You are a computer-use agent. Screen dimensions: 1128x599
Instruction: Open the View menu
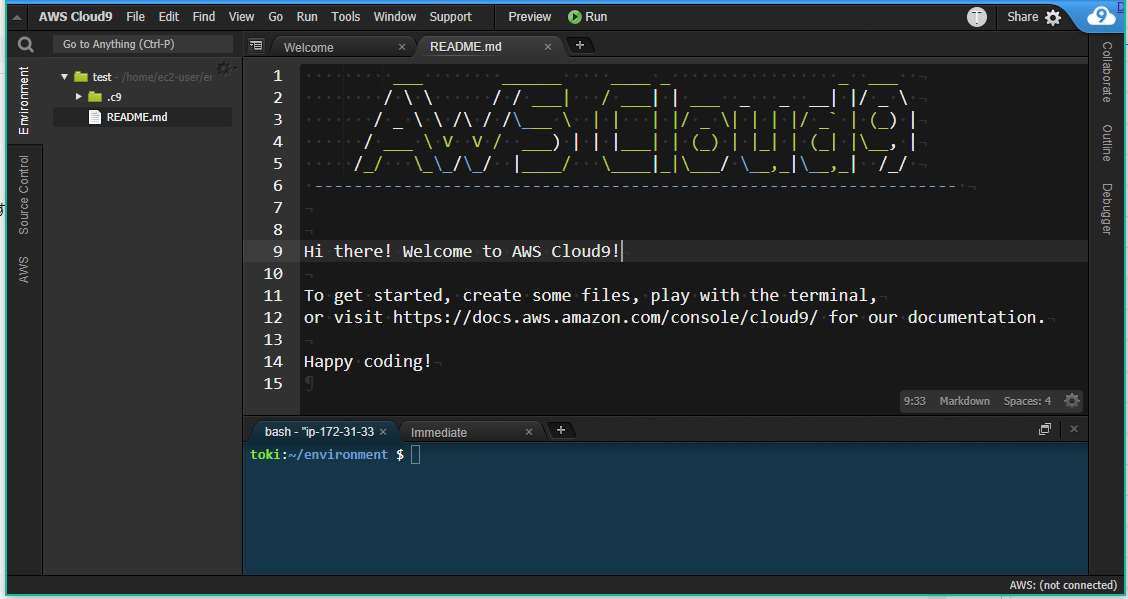tap(241, 17)
